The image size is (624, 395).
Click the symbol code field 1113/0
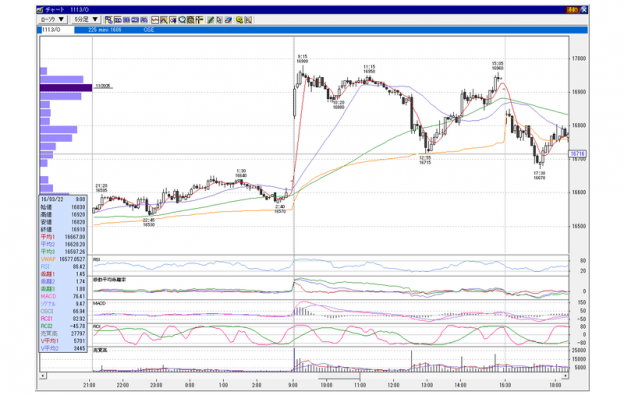click(56, 30)
